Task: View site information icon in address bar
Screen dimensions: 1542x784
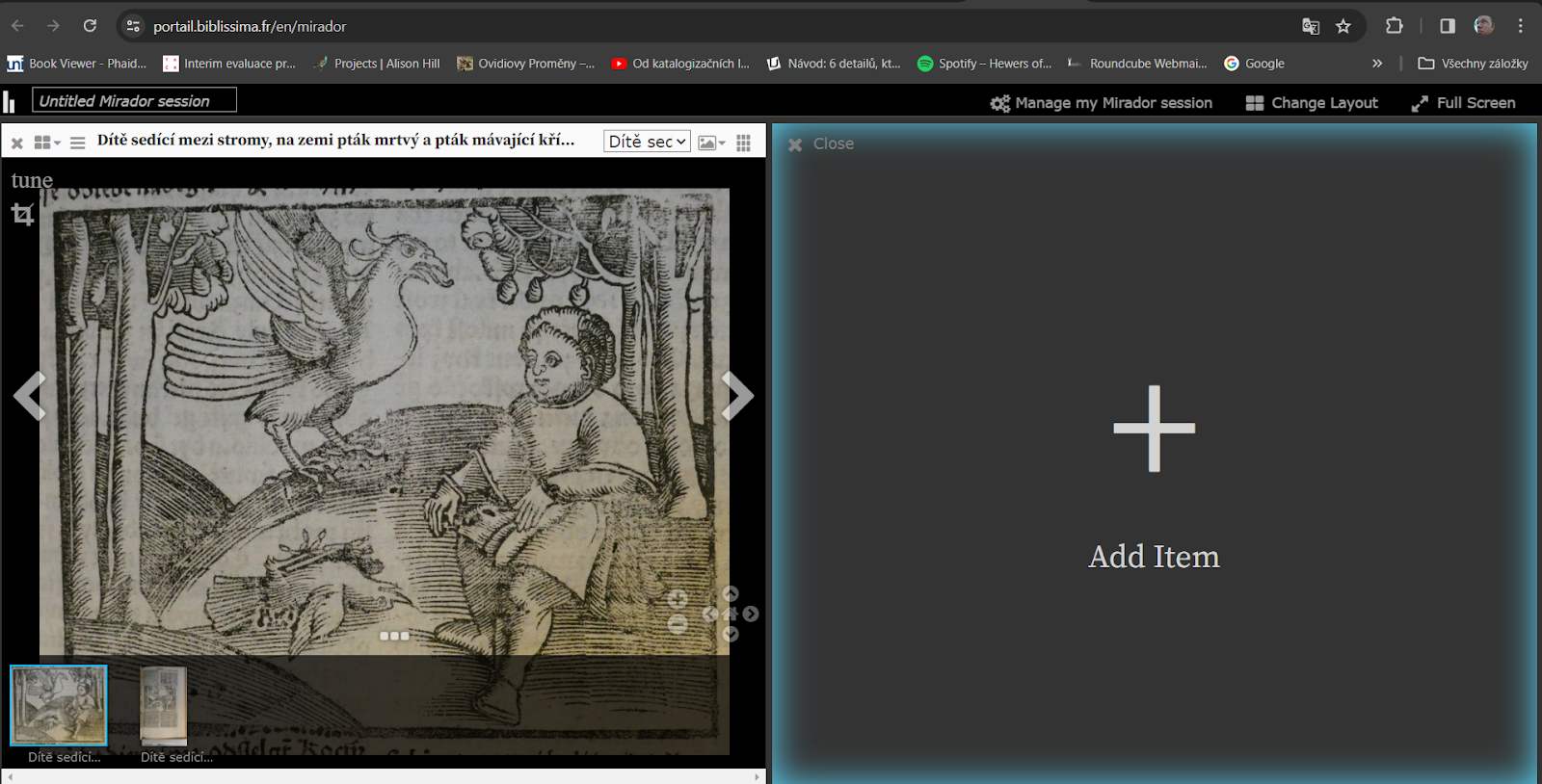Action: (x=133, y=26)
